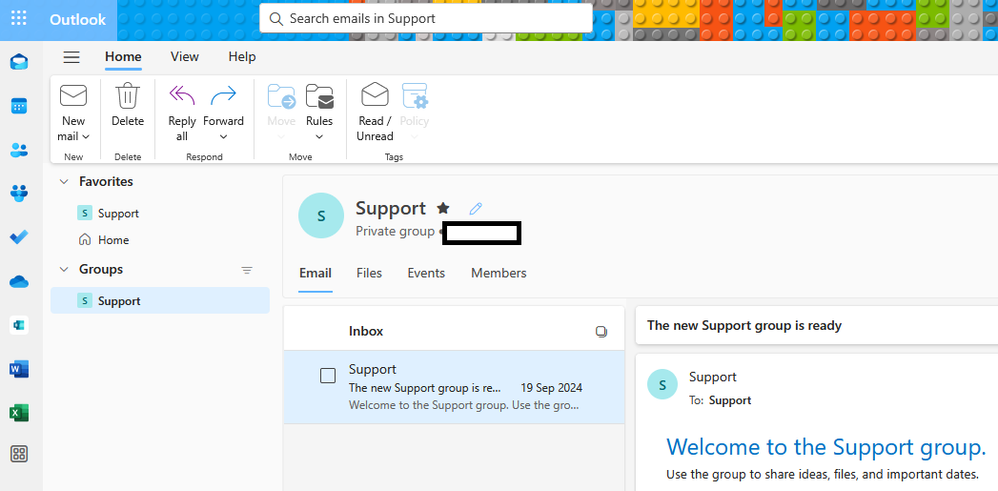
Task: Launch Word from the app rail
Action: click(19, 369)
